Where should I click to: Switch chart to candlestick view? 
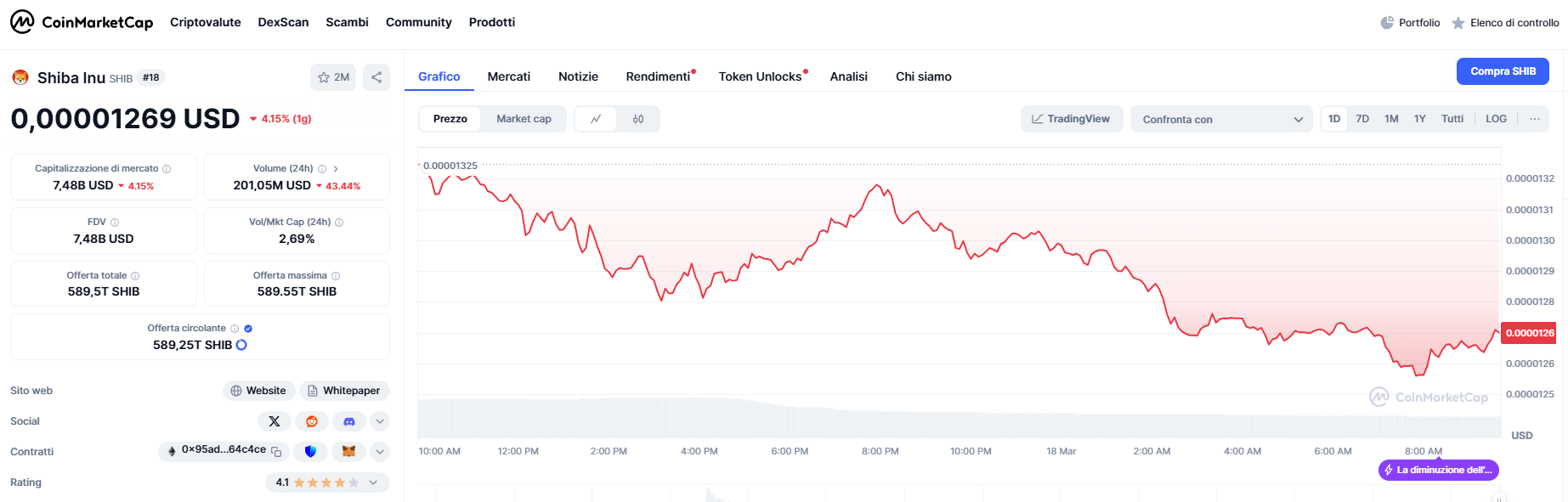coord(638,119)
